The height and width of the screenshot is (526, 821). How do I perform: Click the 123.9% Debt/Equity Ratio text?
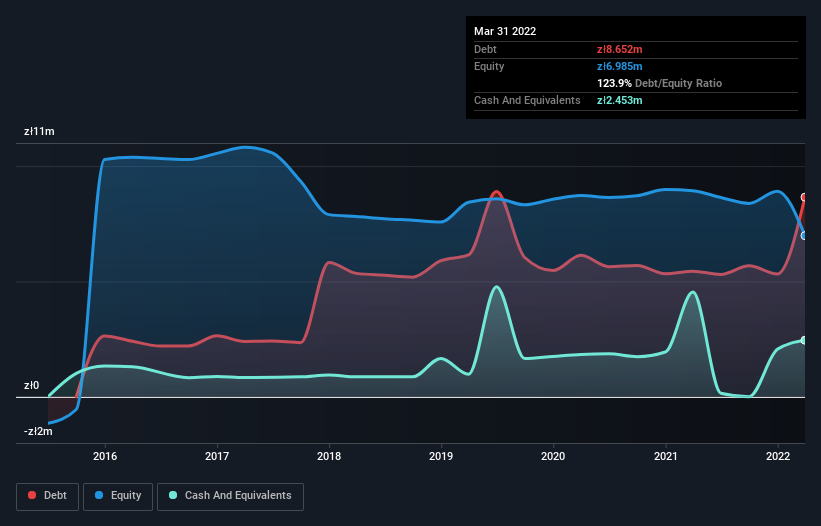click(659, 83)
